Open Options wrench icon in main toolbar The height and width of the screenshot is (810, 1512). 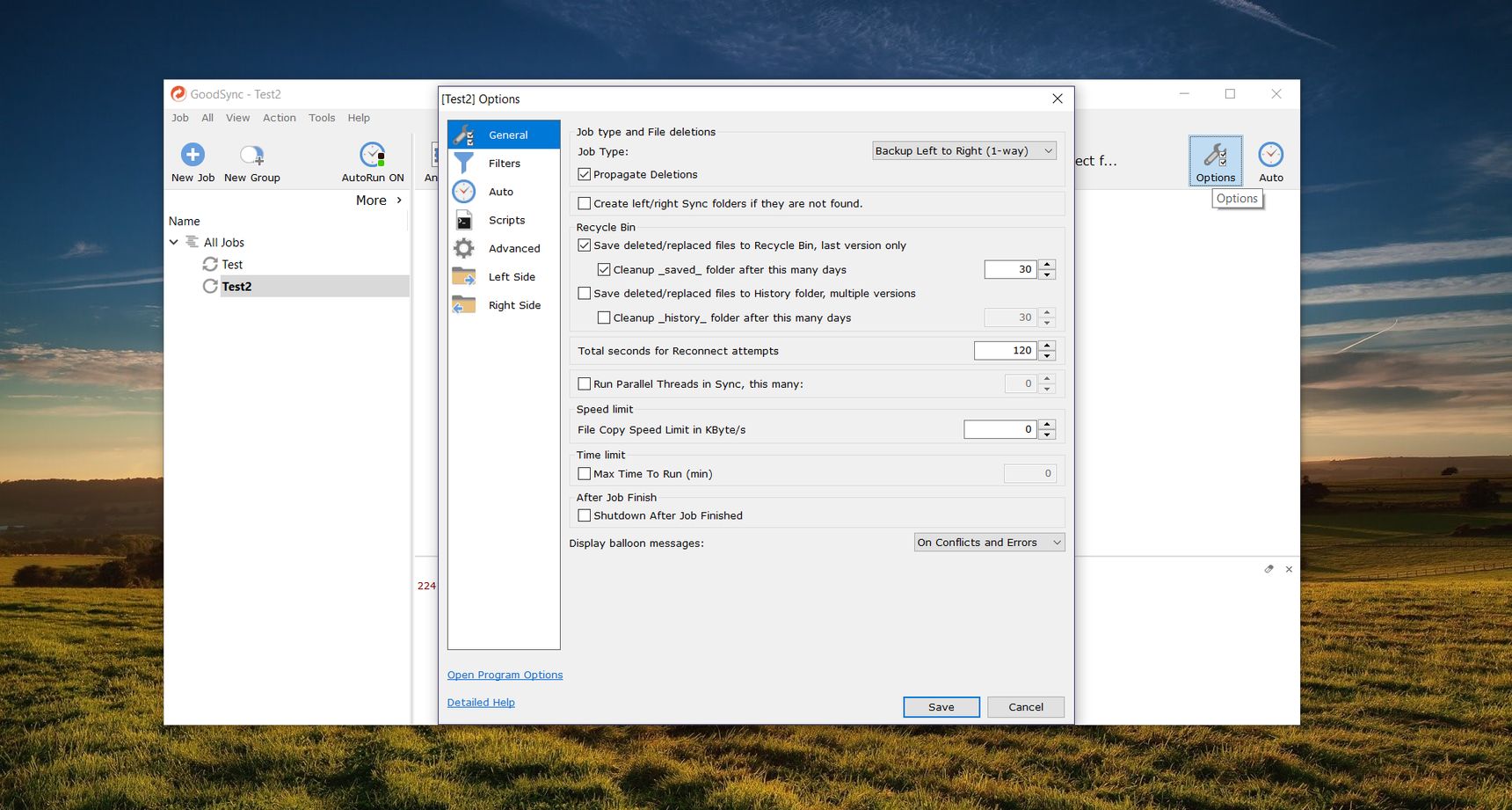[1216, 155]
